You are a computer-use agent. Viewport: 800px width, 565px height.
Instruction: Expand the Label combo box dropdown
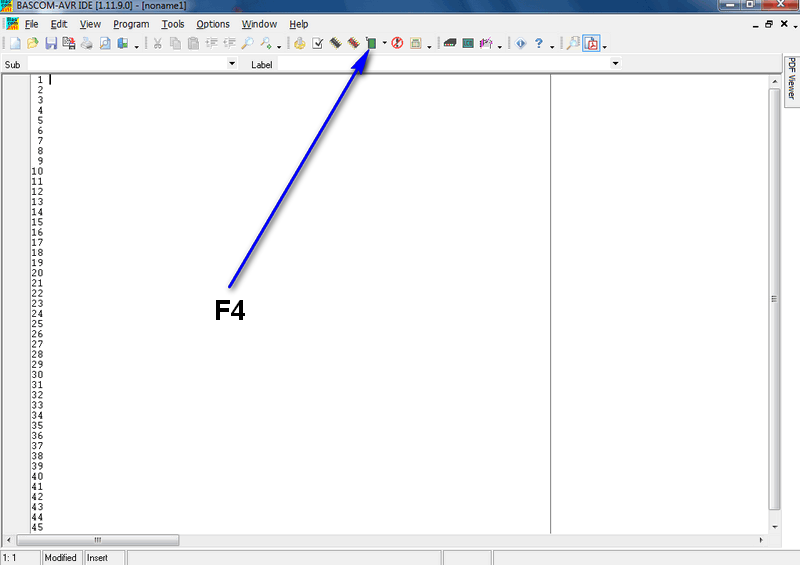[615, 63]
